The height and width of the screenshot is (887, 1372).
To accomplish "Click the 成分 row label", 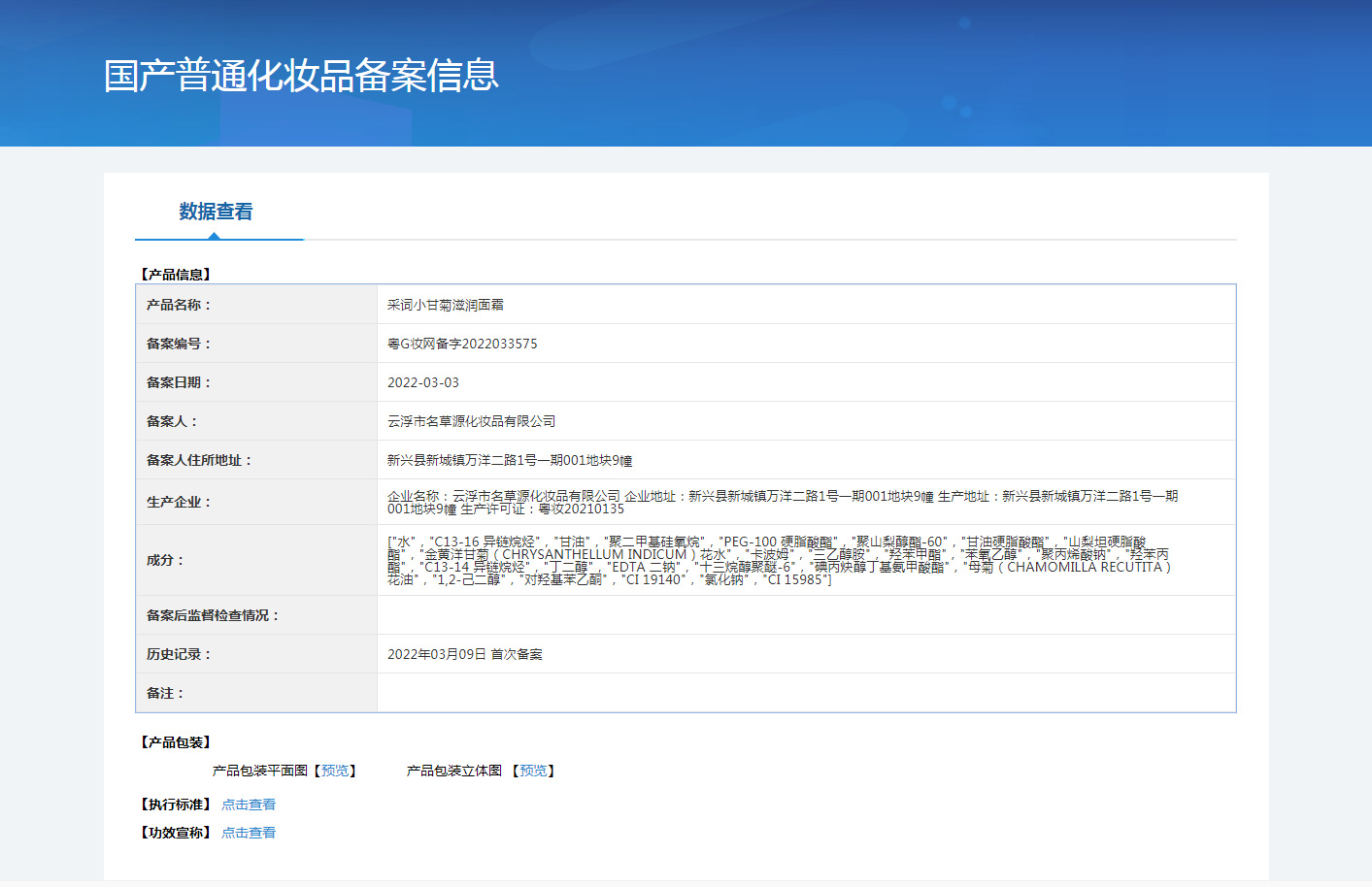I will [165, 560].
